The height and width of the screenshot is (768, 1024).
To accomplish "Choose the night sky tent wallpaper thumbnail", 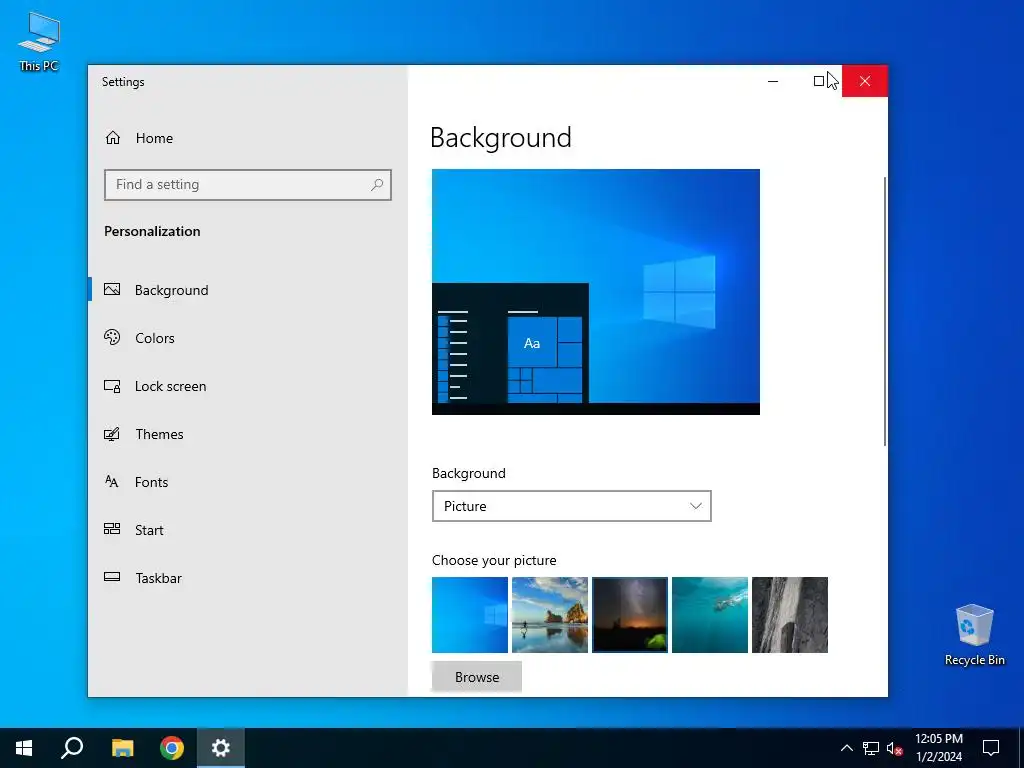I will point(630,615).
